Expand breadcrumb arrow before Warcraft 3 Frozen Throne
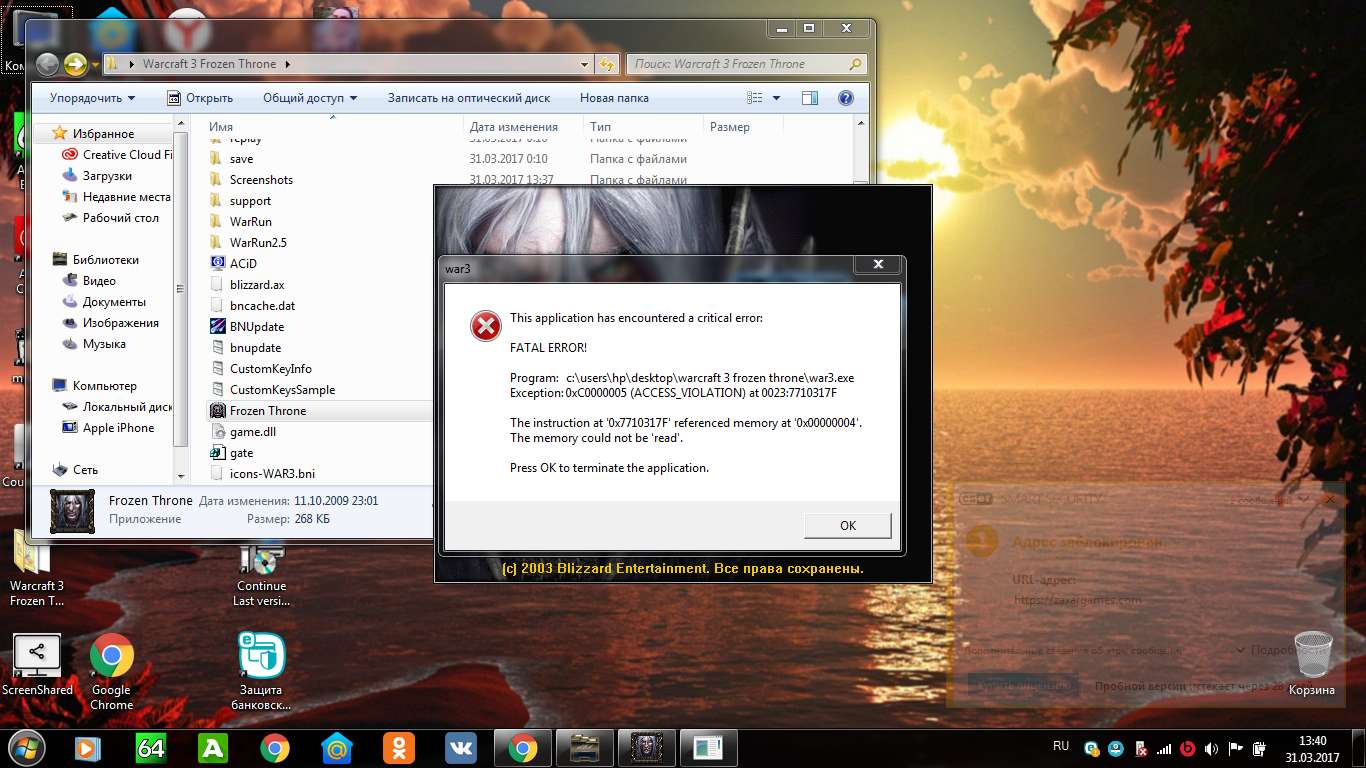1366x768 pixels. click(x=133, y=64)
